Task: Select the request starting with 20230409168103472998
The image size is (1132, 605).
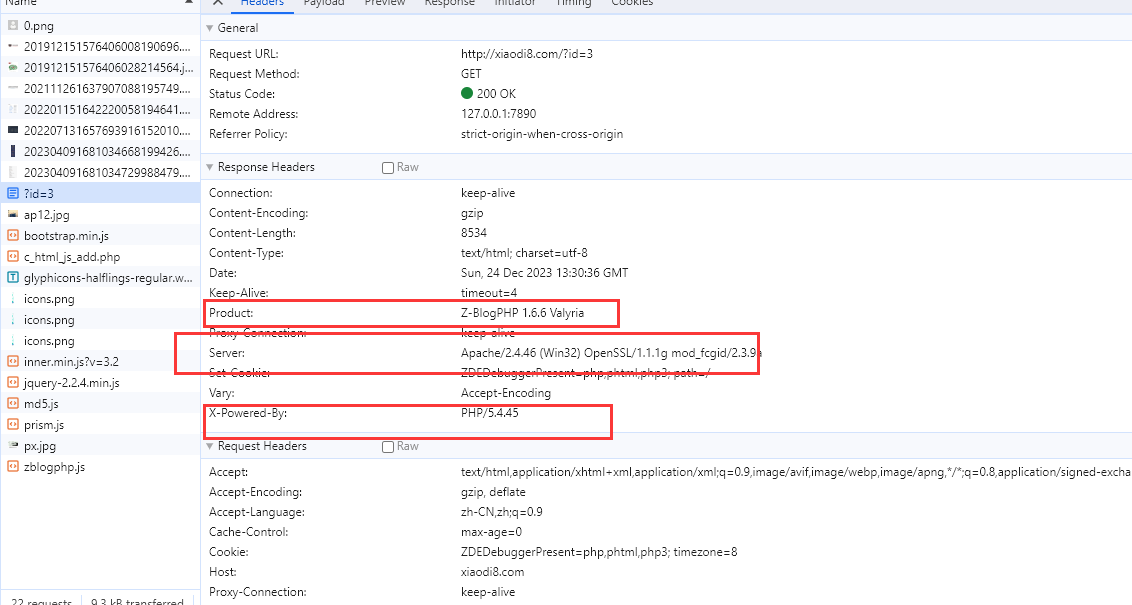Action: (100, 173)
